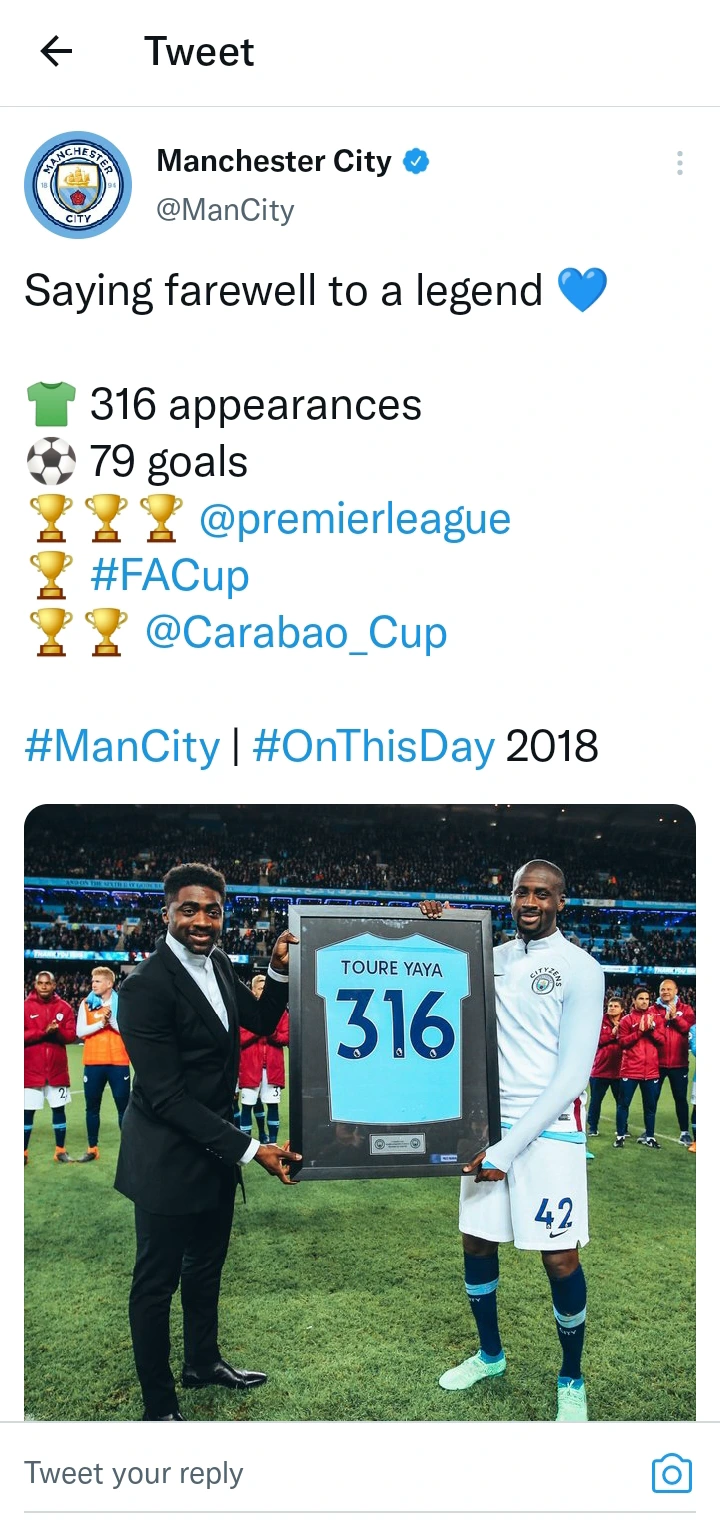Open the tweet's three-dot options menu

(x=680, y=163)
